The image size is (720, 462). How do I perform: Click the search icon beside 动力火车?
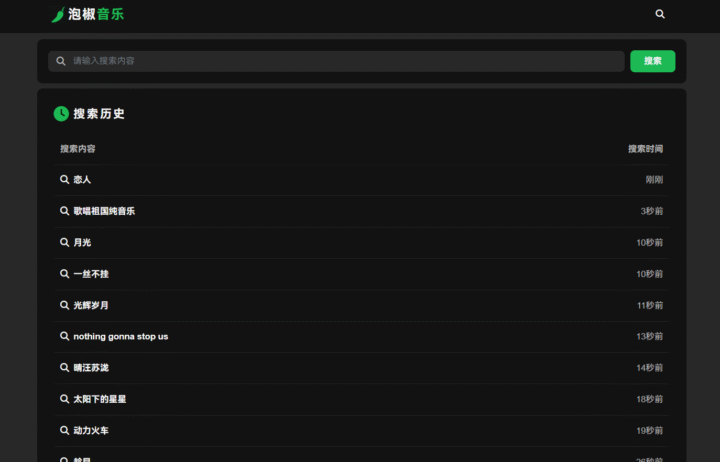click(65, 431)
